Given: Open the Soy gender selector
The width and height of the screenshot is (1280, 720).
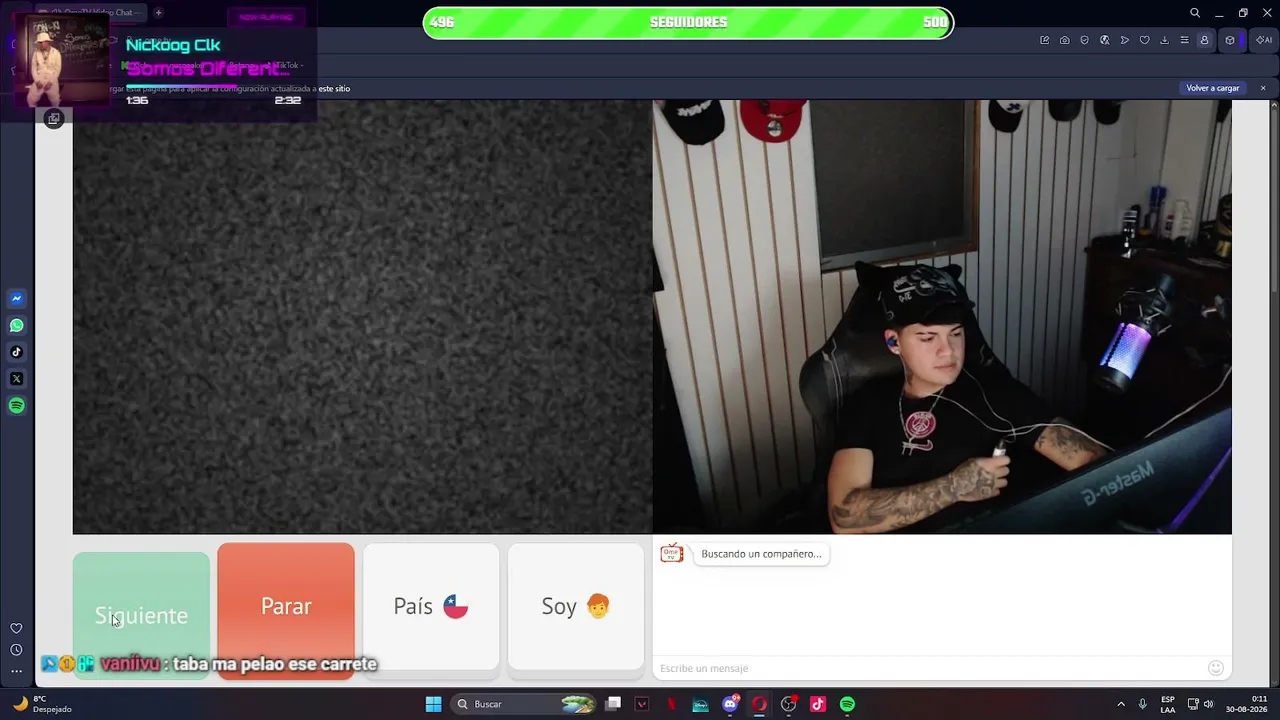Looking at the screenshot, I should 576,606.
